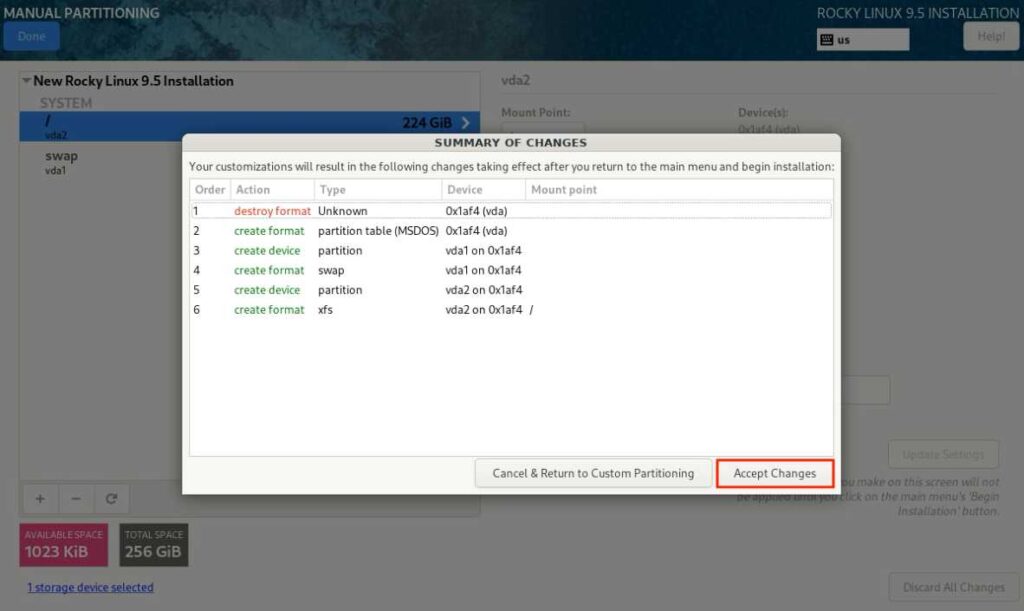Sort by Mount point column header
The image size is (1024, 611).
pyautogui.click(x=679, y=189)
